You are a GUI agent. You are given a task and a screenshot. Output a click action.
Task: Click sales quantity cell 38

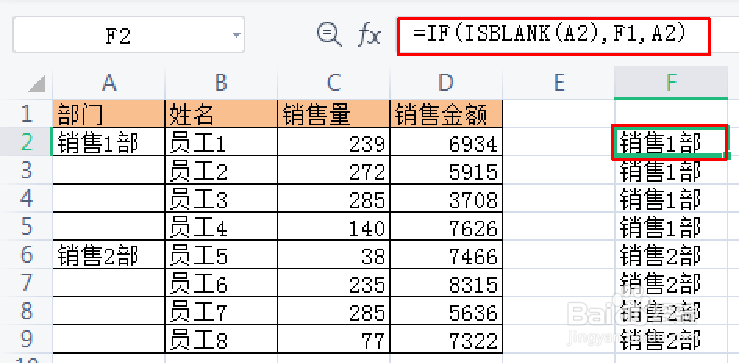334,255
